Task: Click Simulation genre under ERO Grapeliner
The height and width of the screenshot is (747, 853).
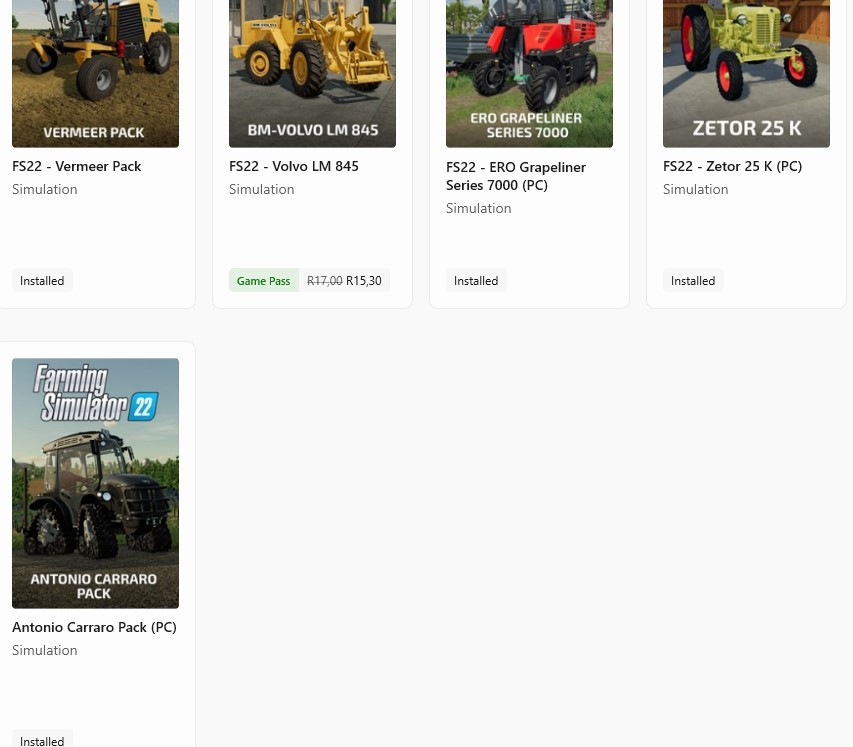Action: [x=479, y=208]
